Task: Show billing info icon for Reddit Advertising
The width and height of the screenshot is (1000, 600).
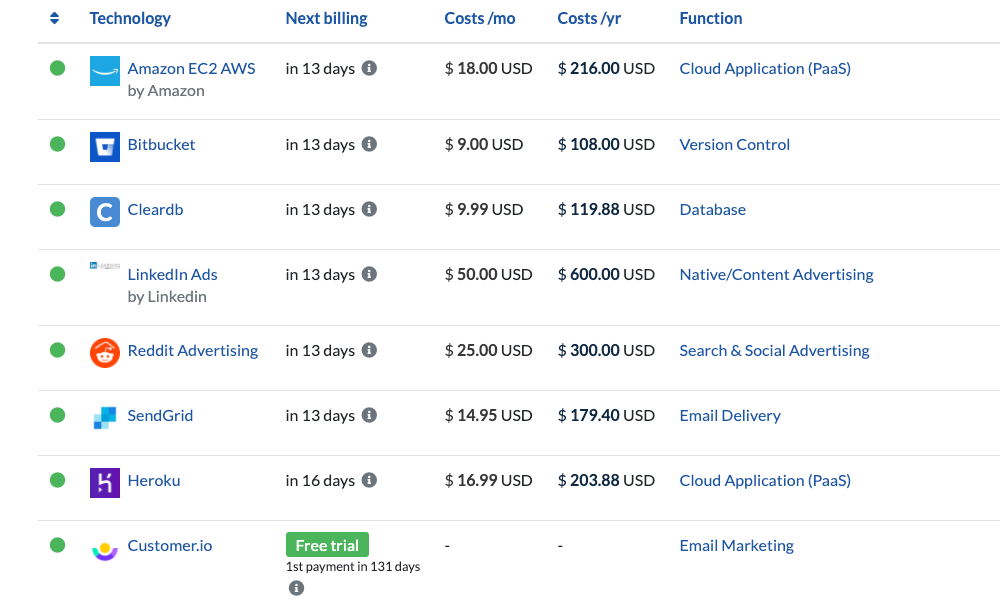Action: pos(369,350)
